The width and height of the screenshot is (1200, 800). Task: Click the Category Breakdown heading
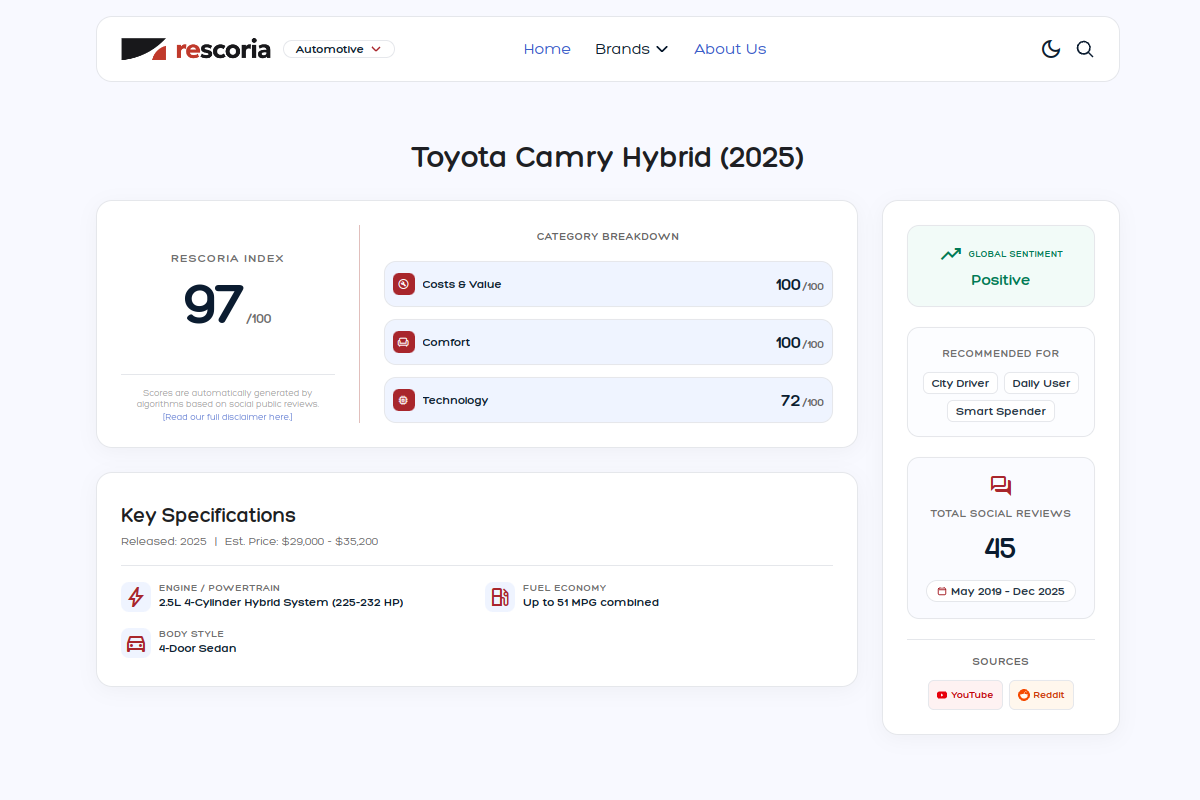(x=608, y=237)
